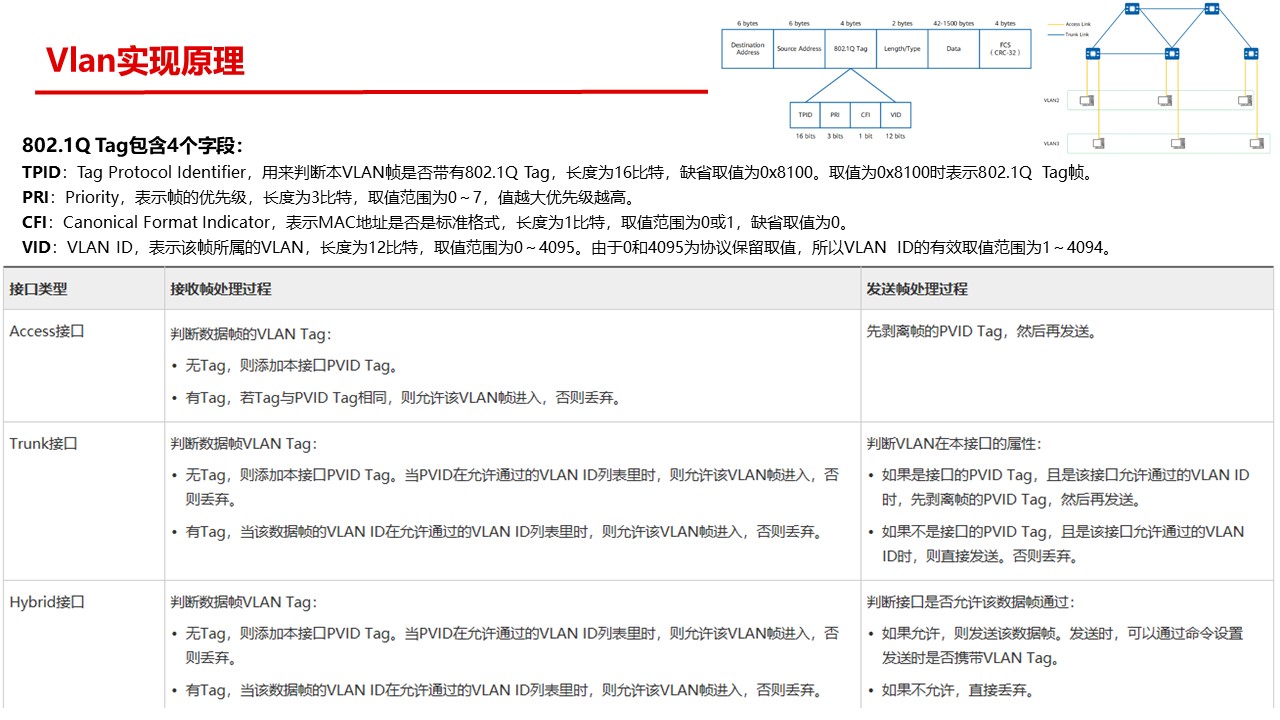The height and width of the screenshot is (720, 1280).
Task: Click the 'Access Link' legend entry
Action: click(1070, 24)
